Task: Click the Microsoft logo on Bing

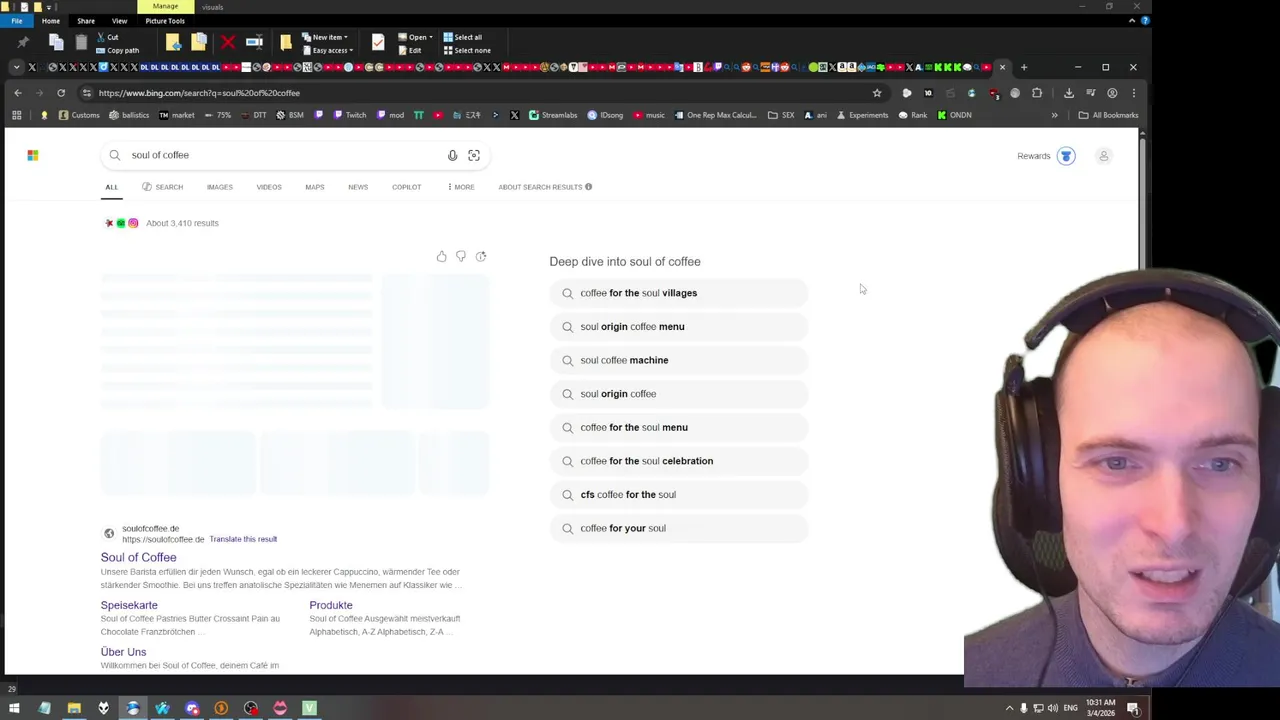Action: [x=33, y=155]
